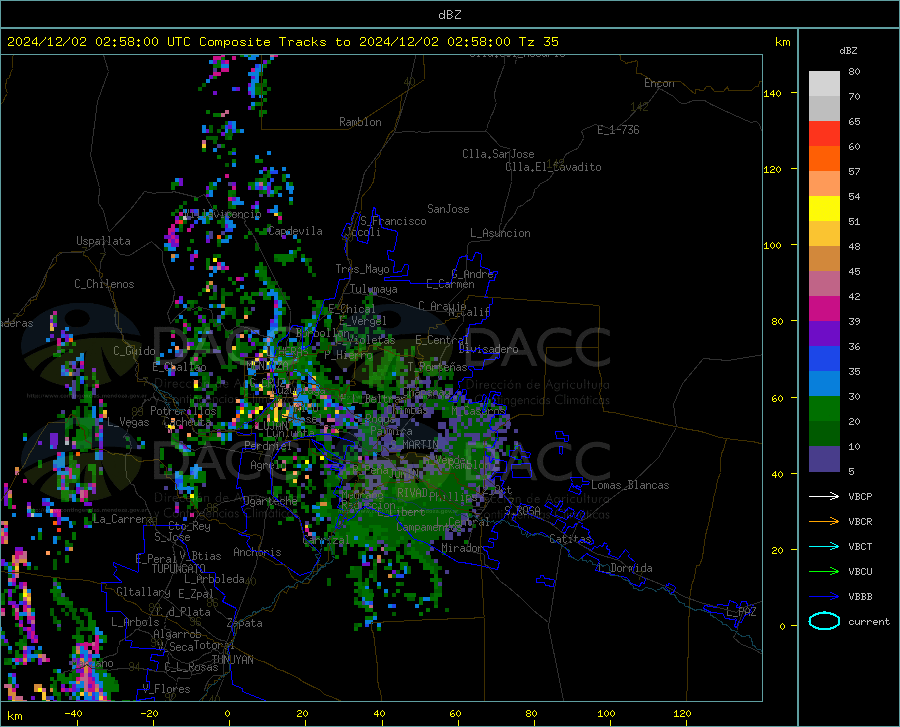
Task: Click the VBCU legend label
Action: [860, 572]
